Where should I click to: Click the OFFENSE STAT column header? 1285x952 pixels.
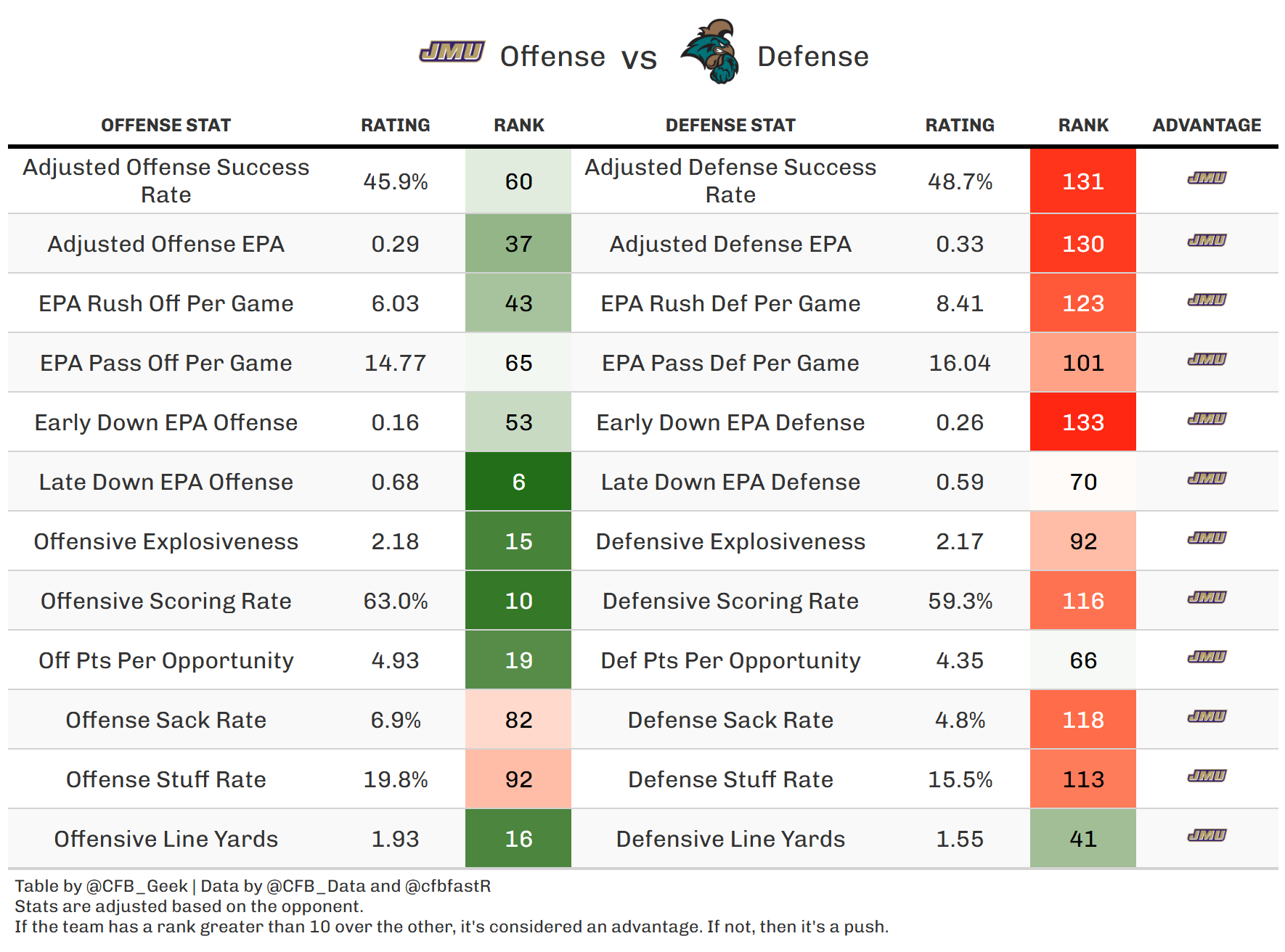166,126
